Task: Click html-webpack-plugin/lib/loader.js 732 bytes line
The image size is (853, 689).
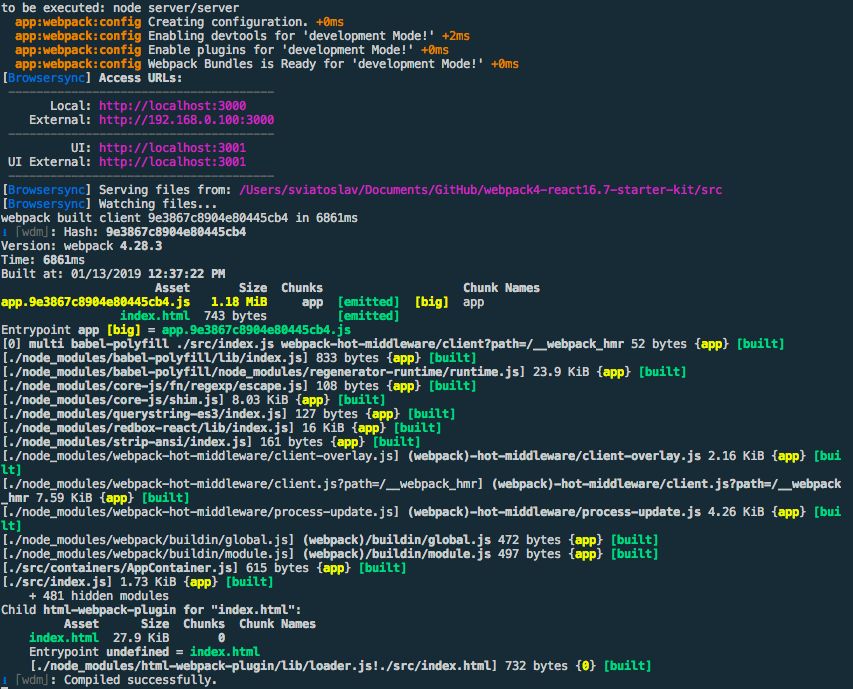Action: pos(341,666)
